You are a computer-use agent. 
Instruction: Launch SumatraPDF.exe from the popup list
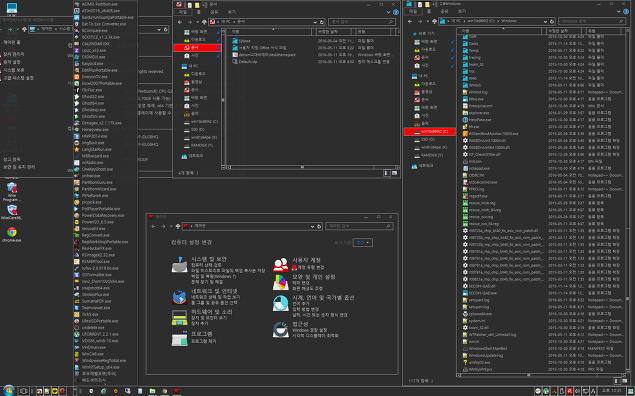tap(96, 301)
